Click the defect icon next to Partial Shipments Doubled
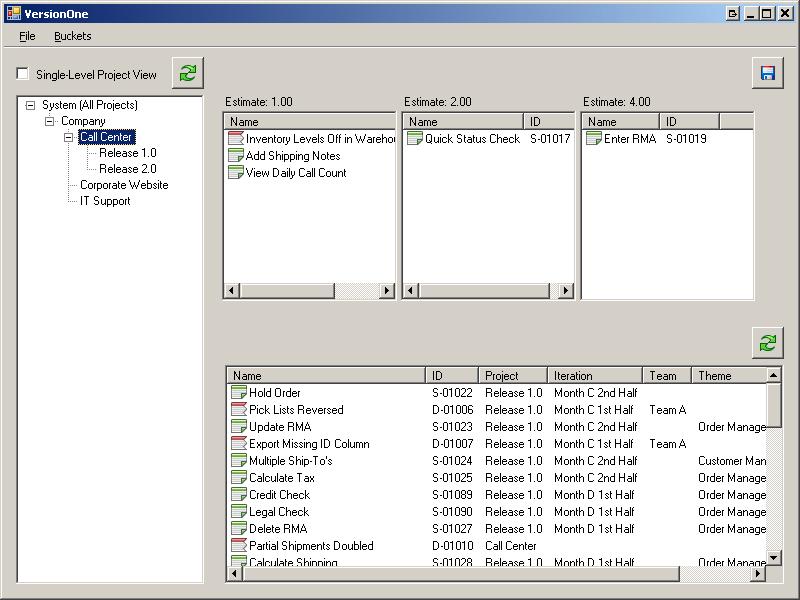The height and width of the screenshot is (600, 800). click(x=239, y=545)
